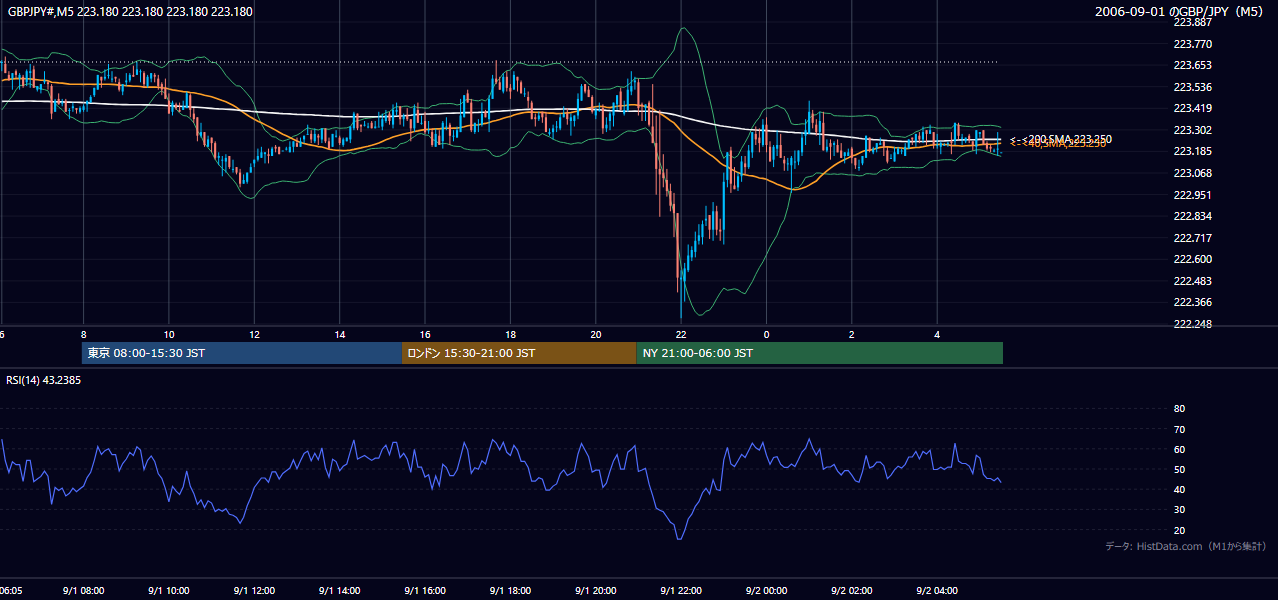Click the 9/2 00:00 time axis label
The height and width of the screenshot is (600, 1278).
click(x=767, y=591)
